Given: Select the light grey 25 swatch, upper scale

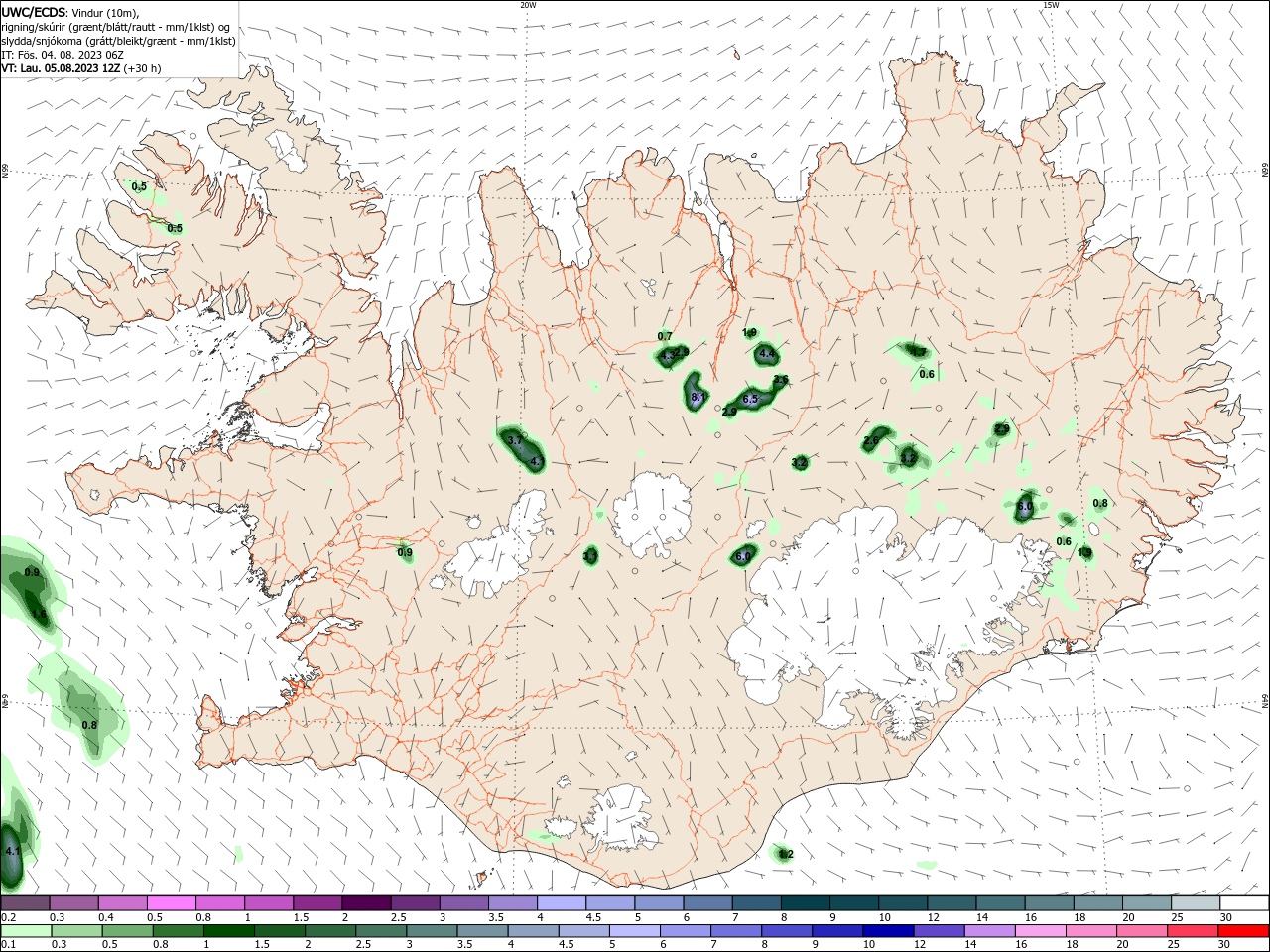Looking at the screenshot, I should click(x=1196, y=903).
